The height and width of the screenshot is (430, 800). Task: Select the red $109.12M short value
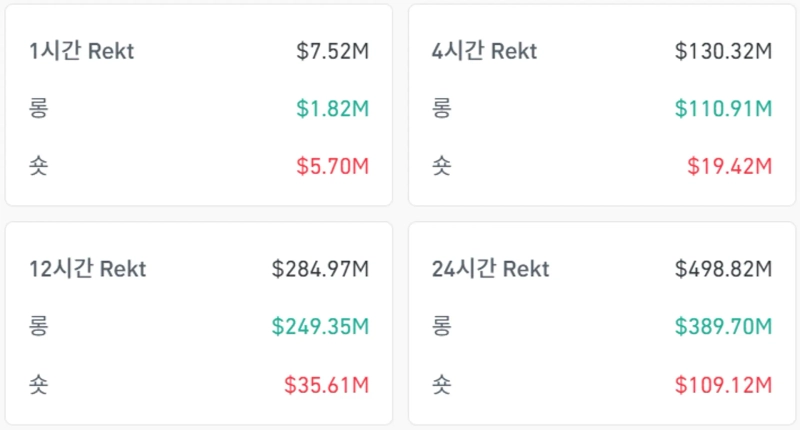tap(723, 383)
